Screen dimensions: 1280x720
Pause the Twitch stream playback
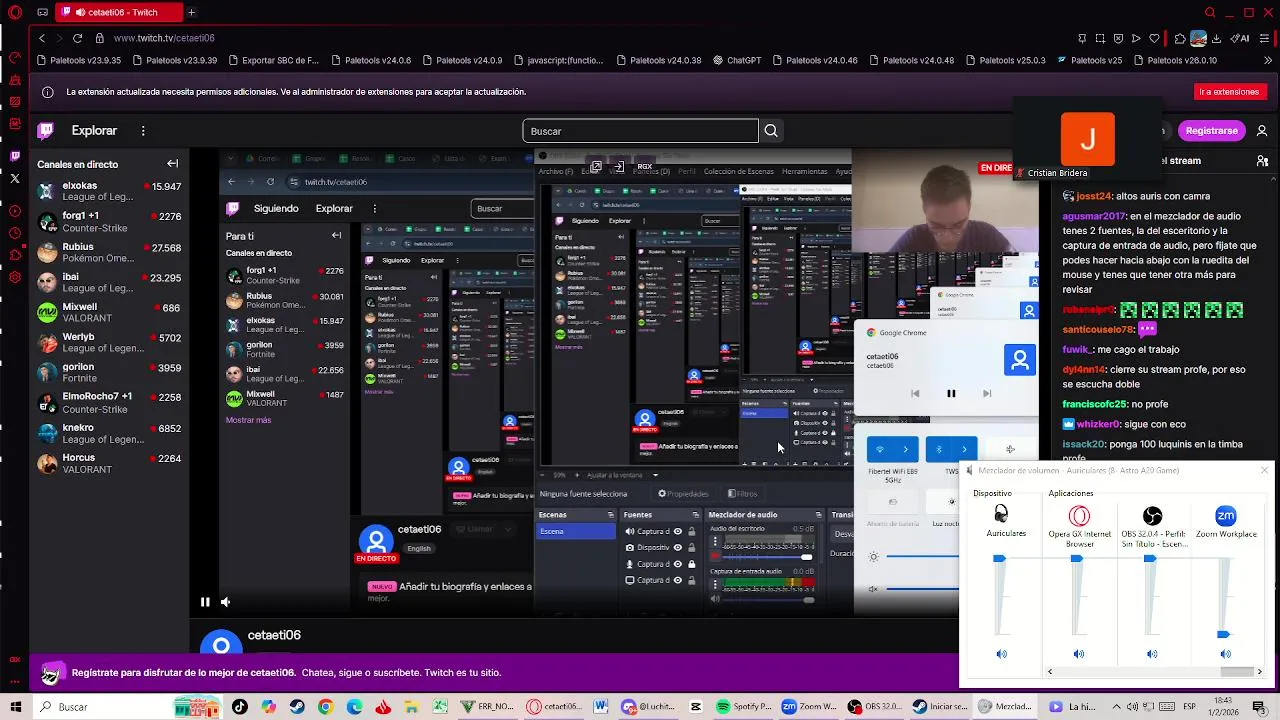click(205, 602)
